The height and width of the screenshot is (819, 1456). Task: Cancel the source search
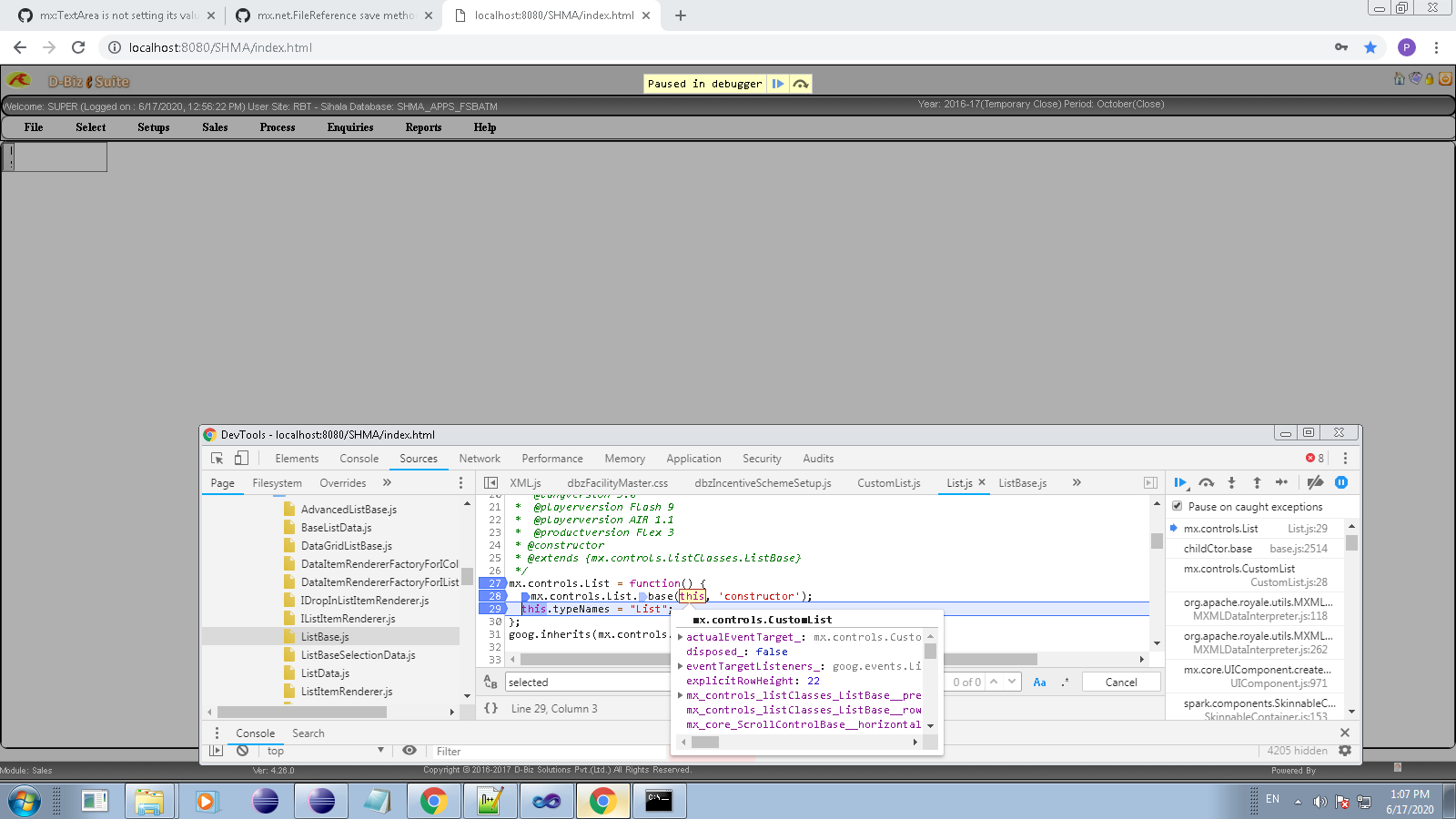(1121, 682)
